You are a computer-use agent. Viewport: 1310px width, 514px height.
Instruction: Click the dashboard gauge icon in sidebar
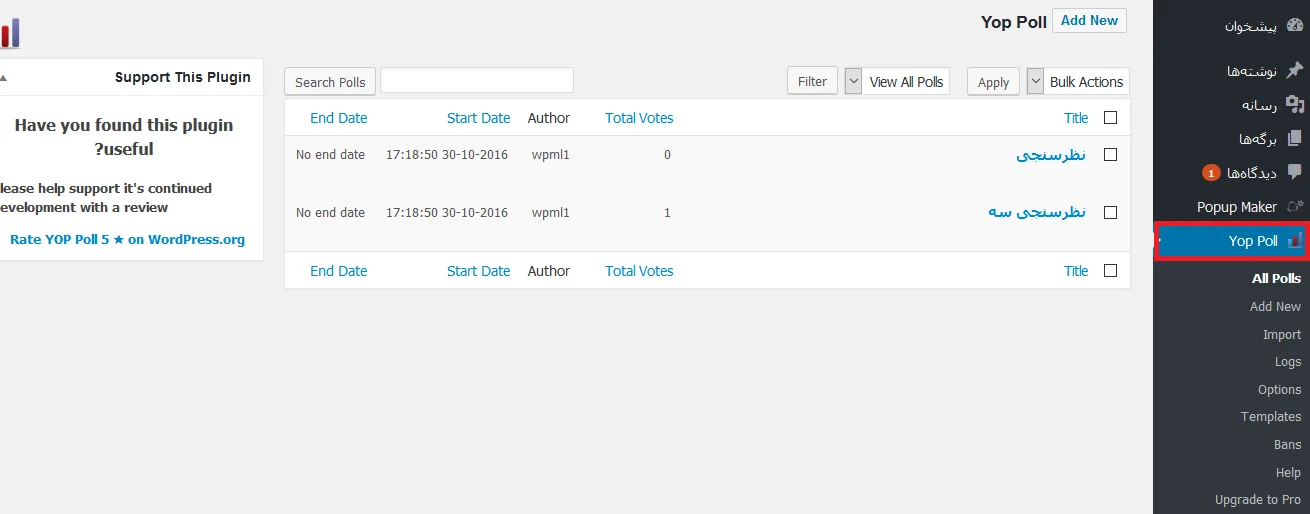[x=1295, y=26]
